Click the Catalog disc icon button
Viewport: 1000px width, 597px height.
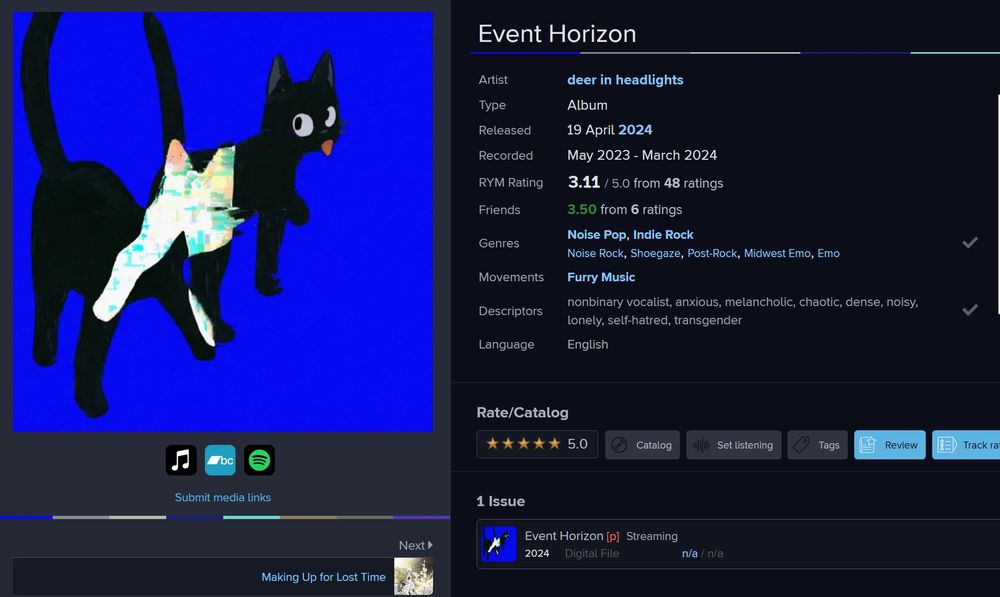tap(642, 445)
